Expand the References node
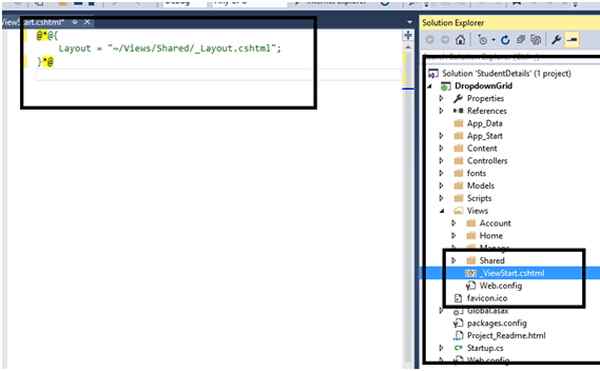Screen dimensions: 600x371 pyautogui.click(x=441, y=111)
